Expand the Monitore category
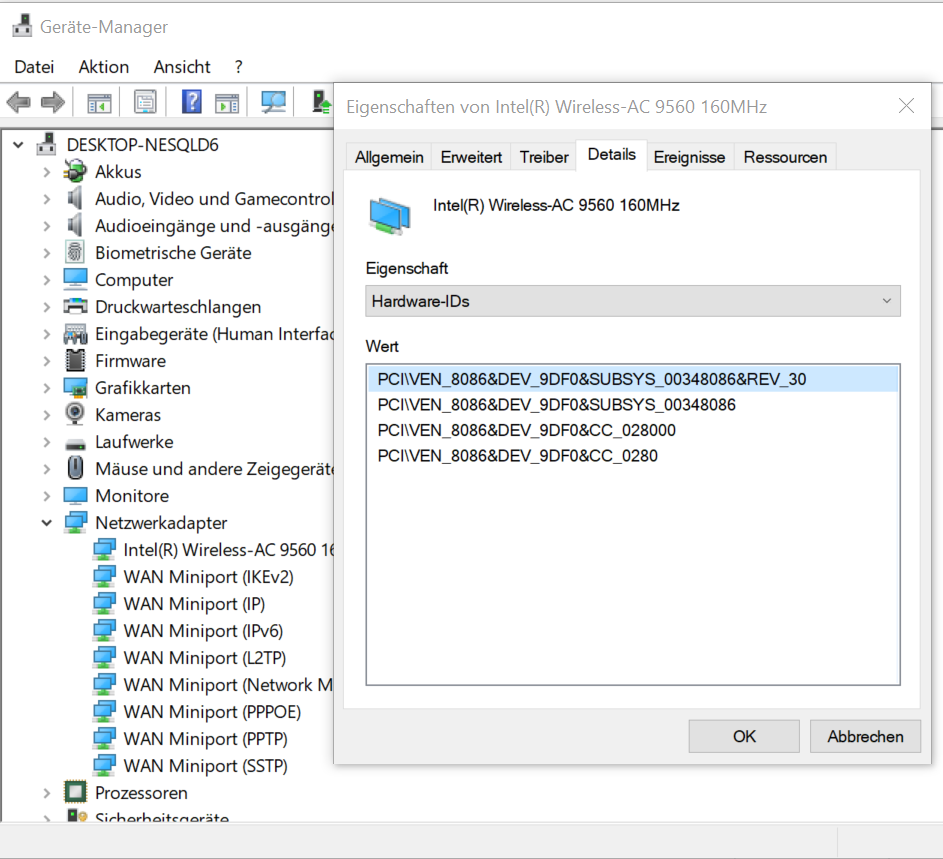 pyautogui.click(x=47, y=496)
